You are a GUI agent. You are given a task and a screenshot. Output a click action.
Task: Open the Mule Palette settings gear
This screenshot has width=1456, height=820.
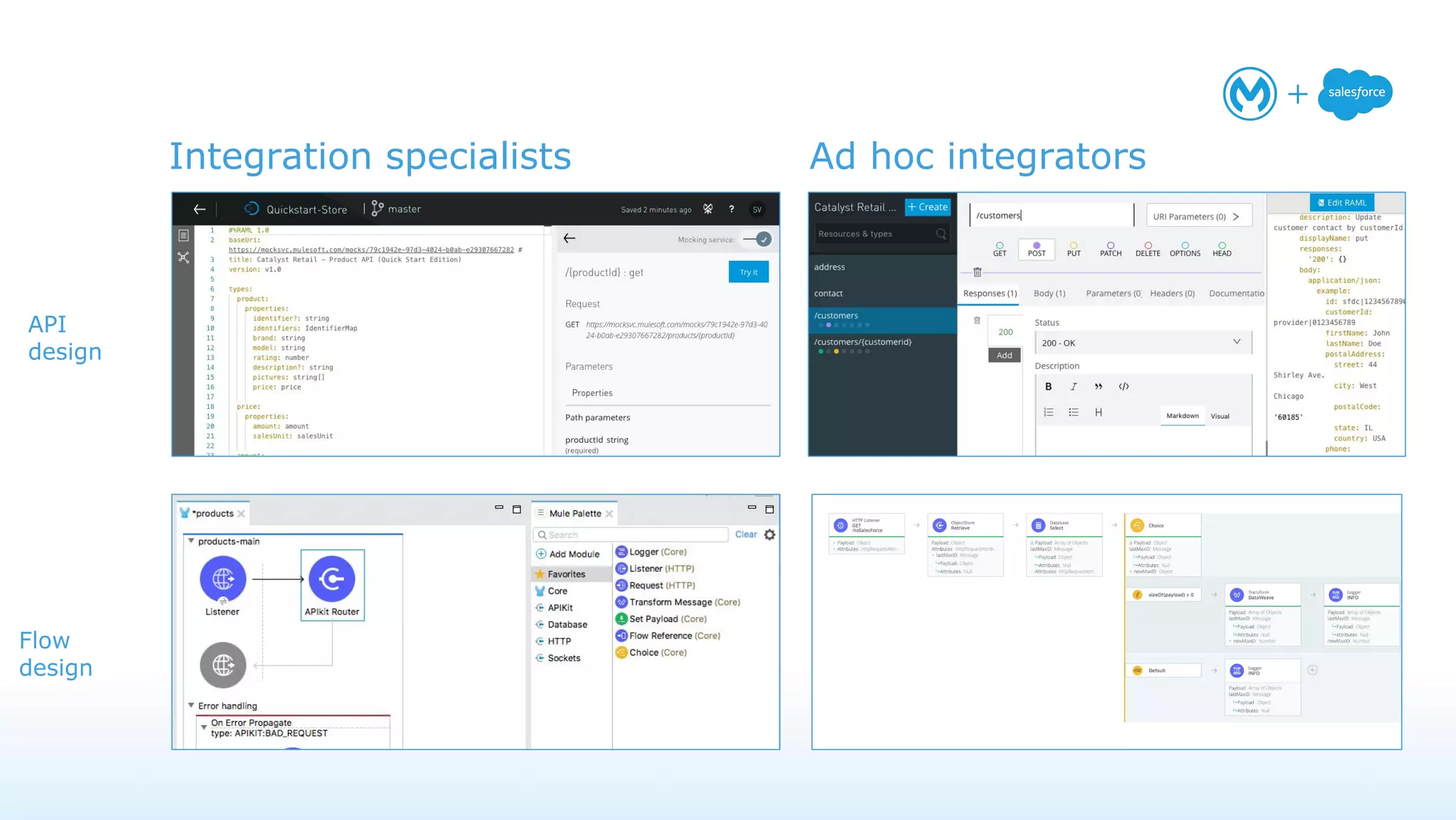(770, 535)
